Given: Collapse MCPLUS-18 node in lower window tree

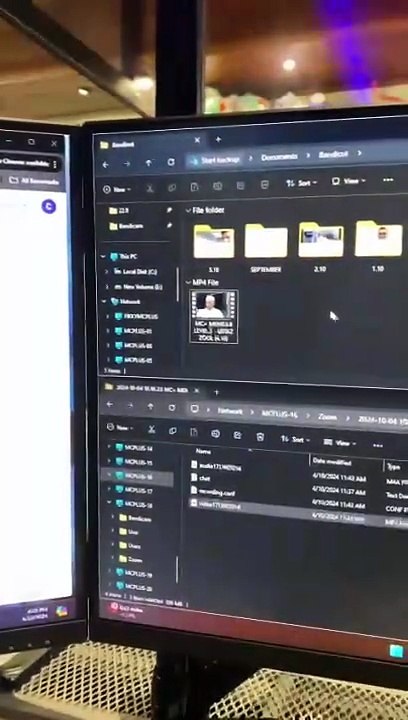Looking at the screenshot, I should (109, 503).
